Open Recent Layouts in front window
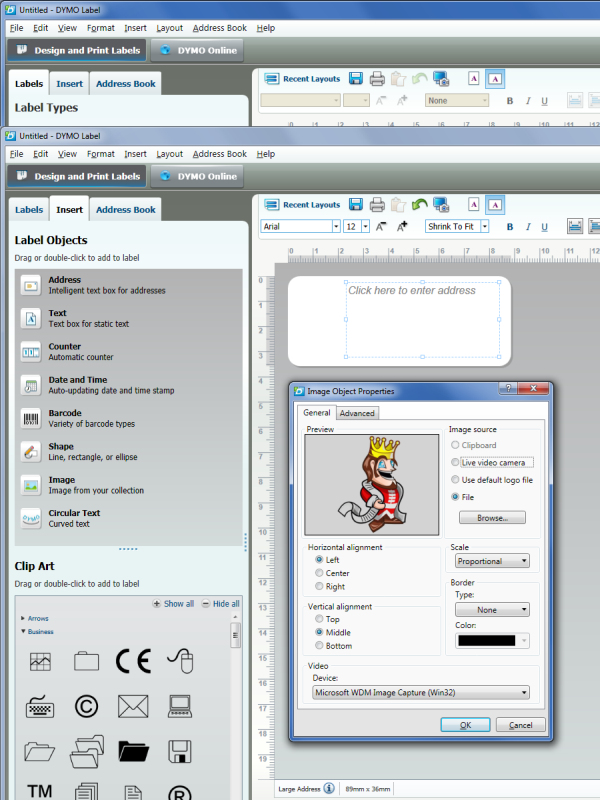Image resolution: width=600 pixels, height=800 pixels. (302, 205)
